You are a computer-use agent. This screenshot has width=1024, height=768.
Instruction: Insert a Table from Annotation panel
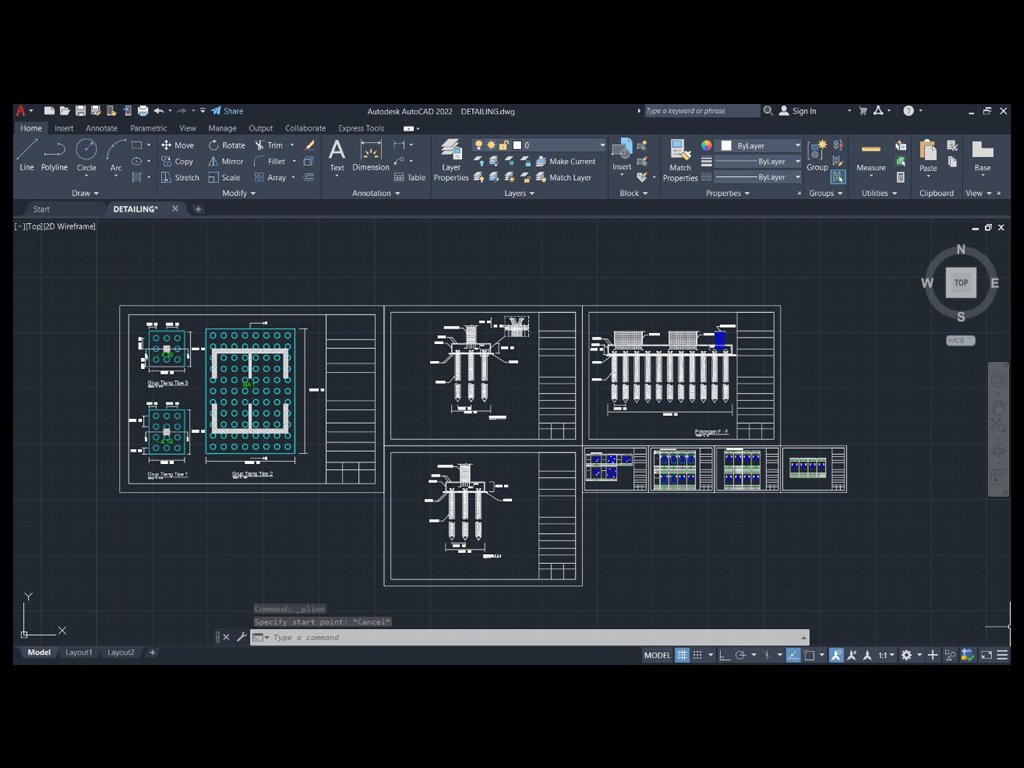[x=410, y=177]
